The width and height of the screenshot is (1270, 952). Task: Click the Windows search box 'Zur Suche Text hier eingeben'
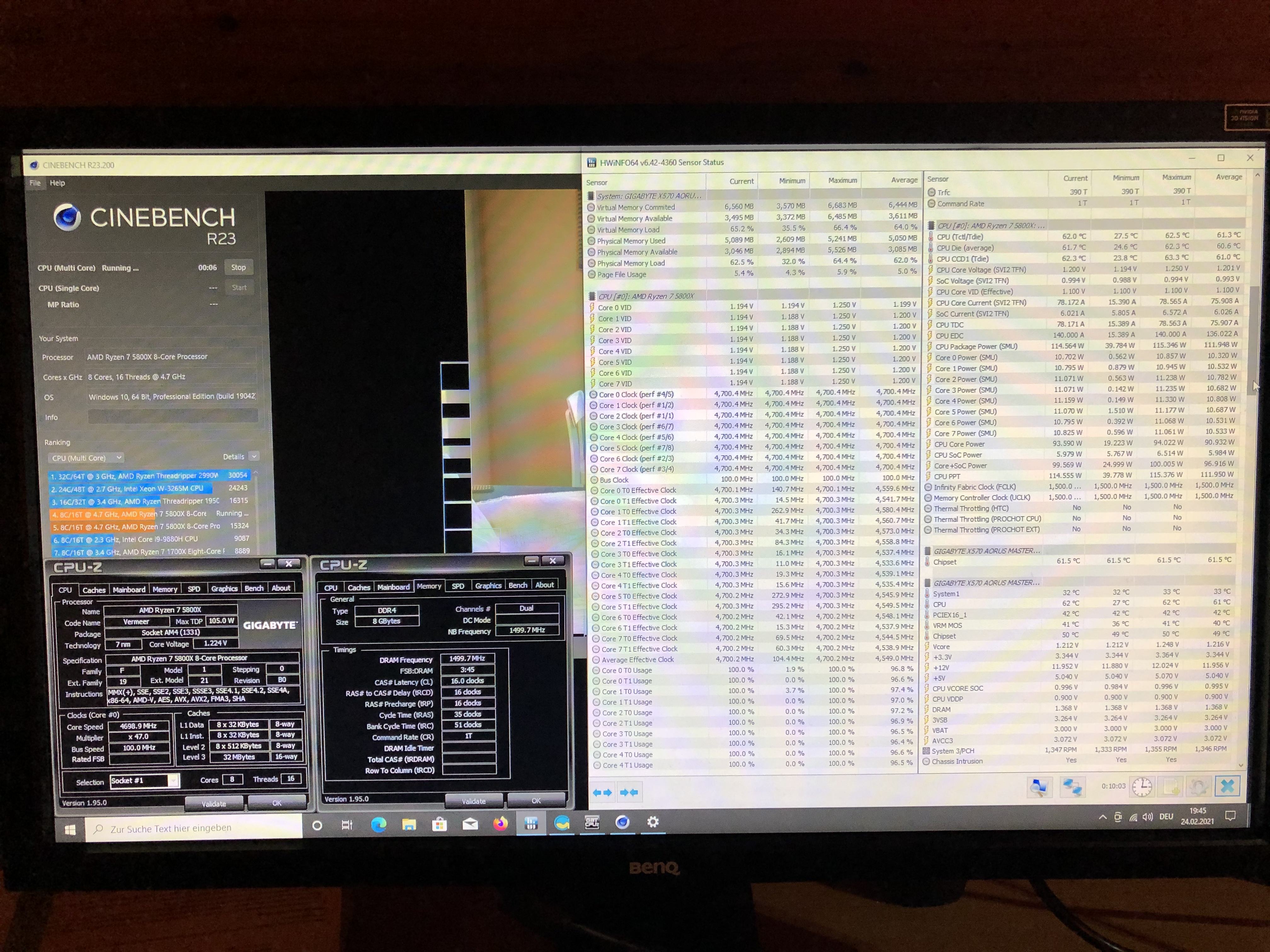coord(193,828)
